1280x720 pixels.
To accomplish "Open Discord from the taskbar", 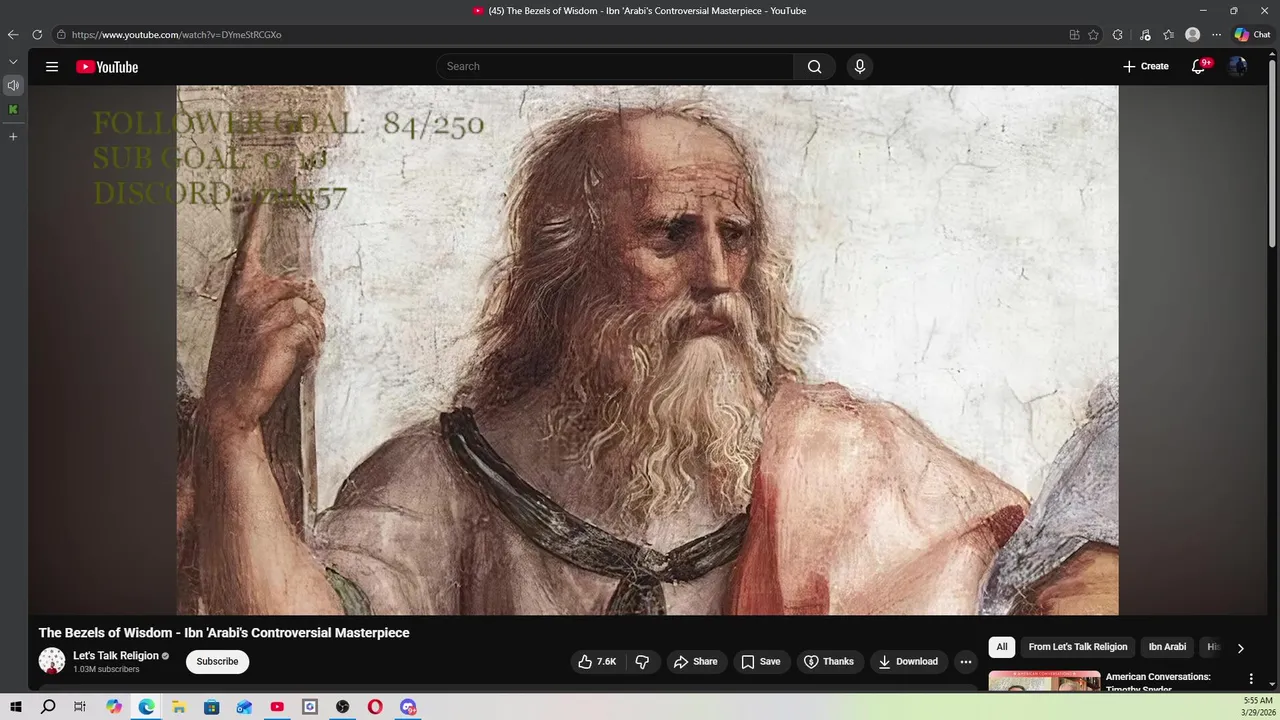I will tap(408, 707).
